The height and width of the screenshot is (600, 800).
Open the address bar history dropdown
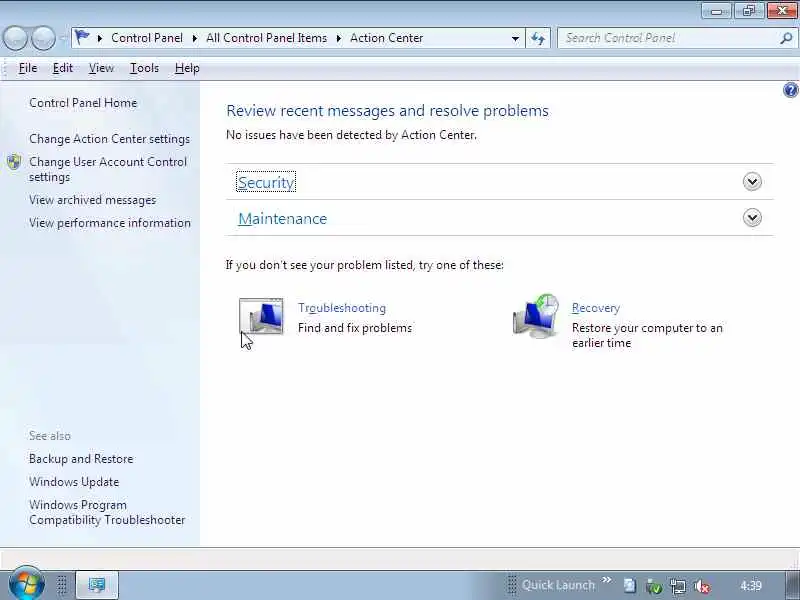pyautogui.click(x=515, y=38)
